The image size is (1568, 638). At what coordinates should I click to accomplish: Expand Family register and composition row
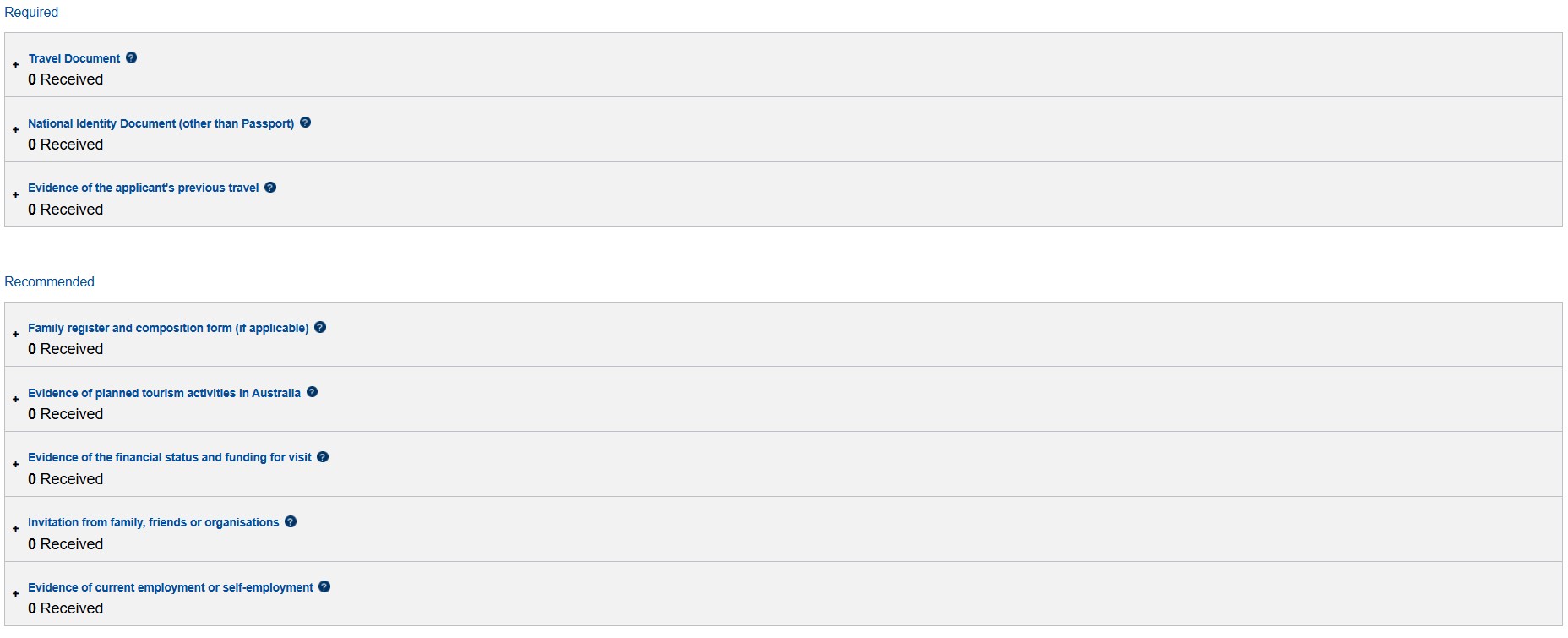(15, 335)
